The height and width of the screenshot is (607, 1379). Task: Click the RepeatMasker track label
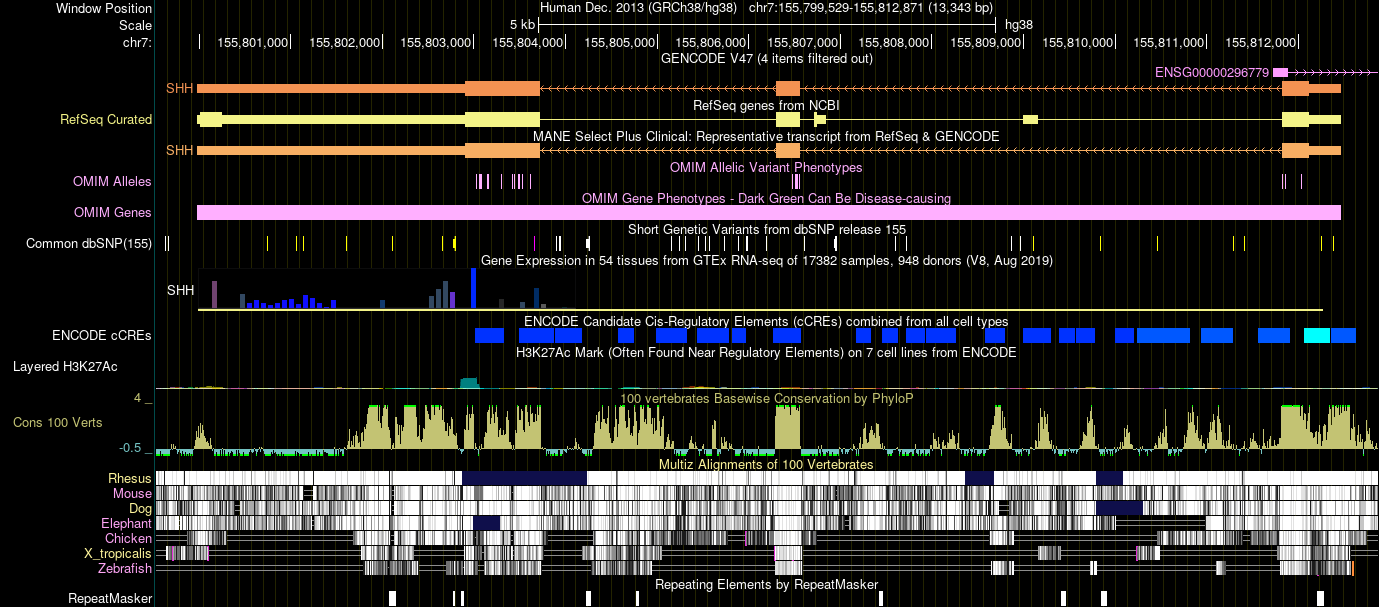pos(110,599)
